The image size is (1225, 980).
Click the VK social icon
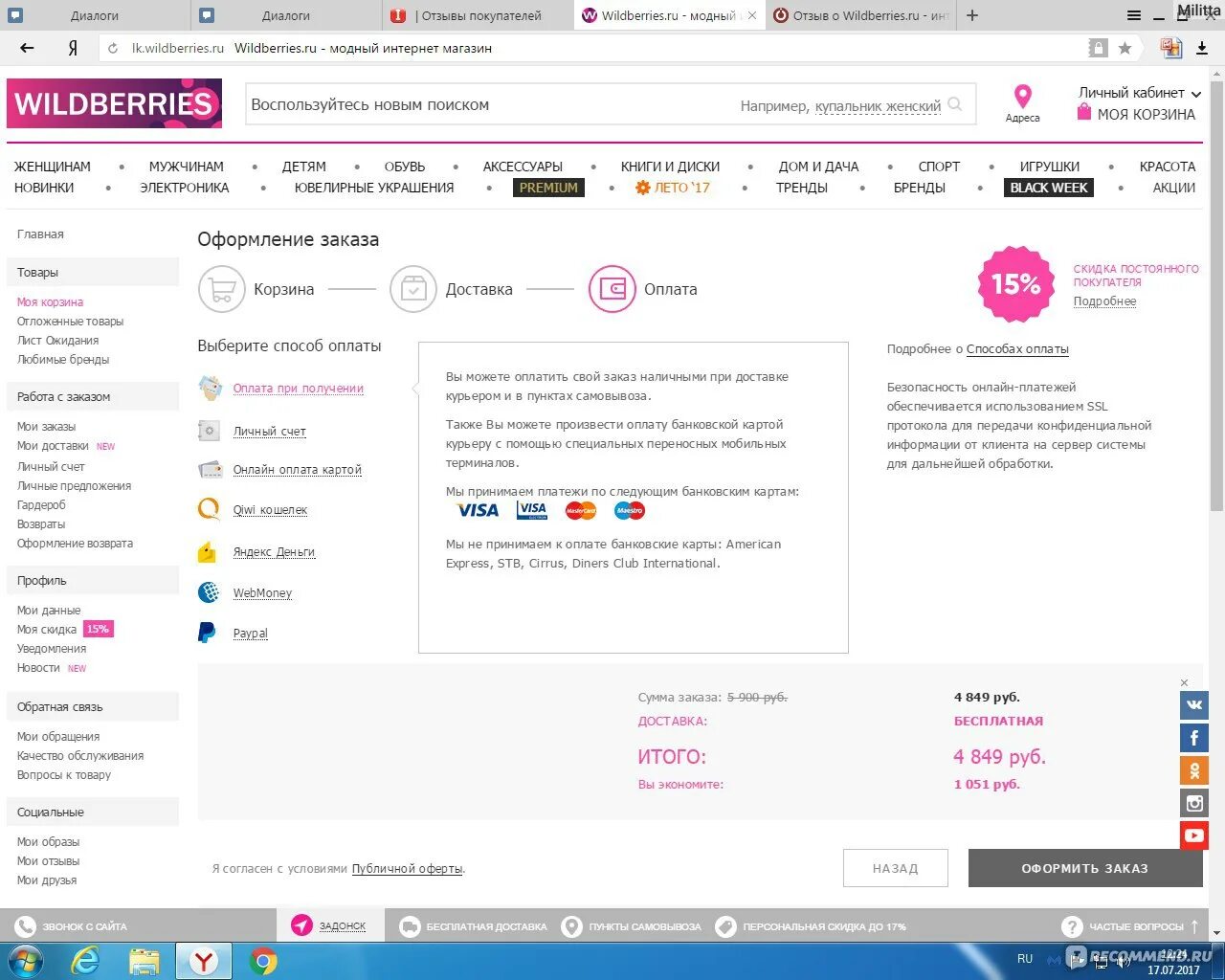1194,705
